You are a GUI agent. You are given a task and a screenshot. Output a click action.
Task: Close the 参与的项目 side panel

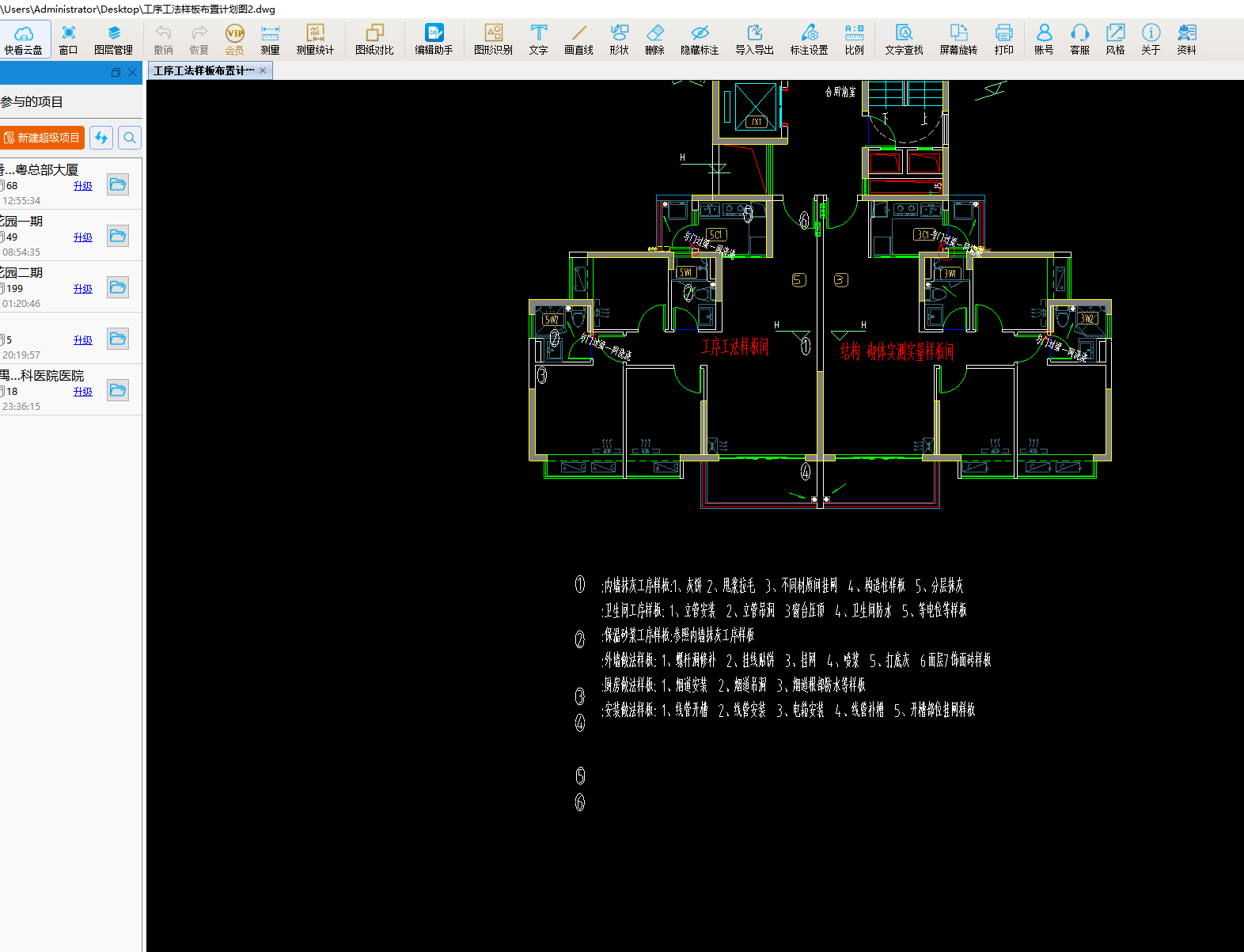[132, 72]
